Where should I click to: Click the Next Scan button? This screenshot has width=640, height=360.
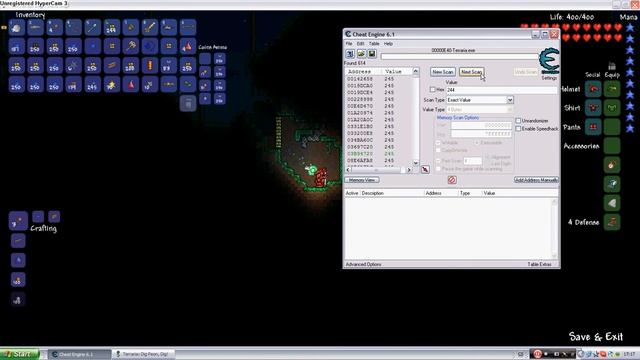coord(471,72)
